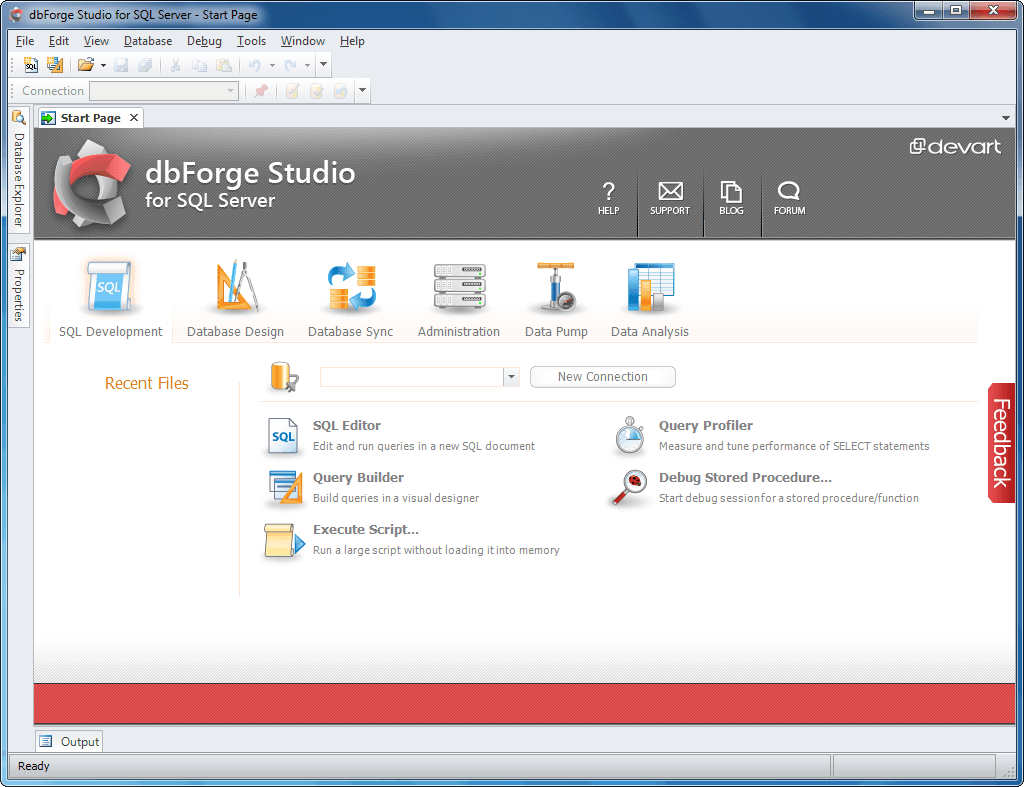Select the Database Design category
The image size is (1024, 787).
235,299
